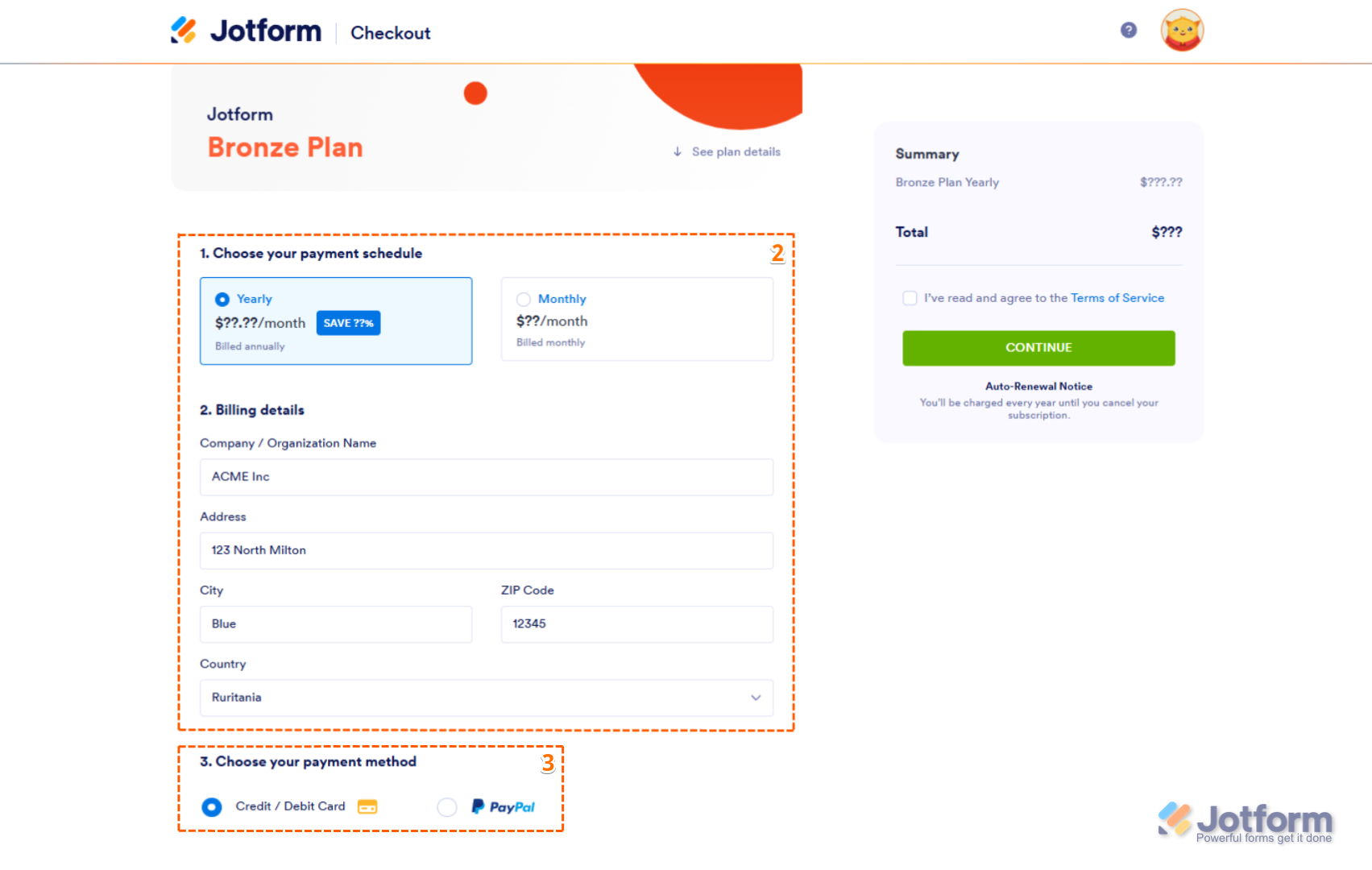Viewport: 1372px width, 870px height.
Task: Click the Address field with 123 North Milton
Action: [x=486, y=551]
